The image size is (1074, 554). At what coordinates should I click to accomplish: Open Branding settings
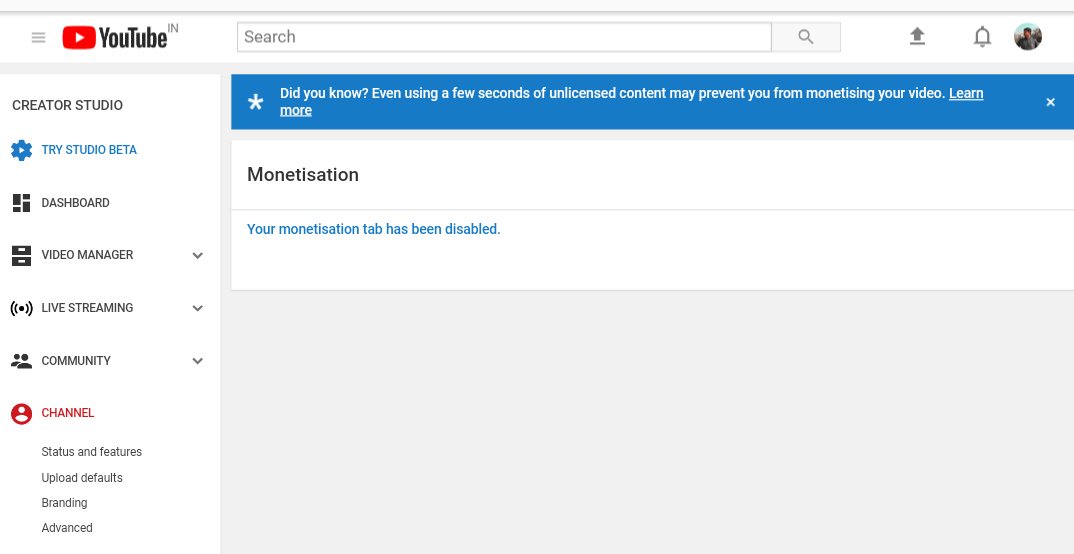[64, 503]
